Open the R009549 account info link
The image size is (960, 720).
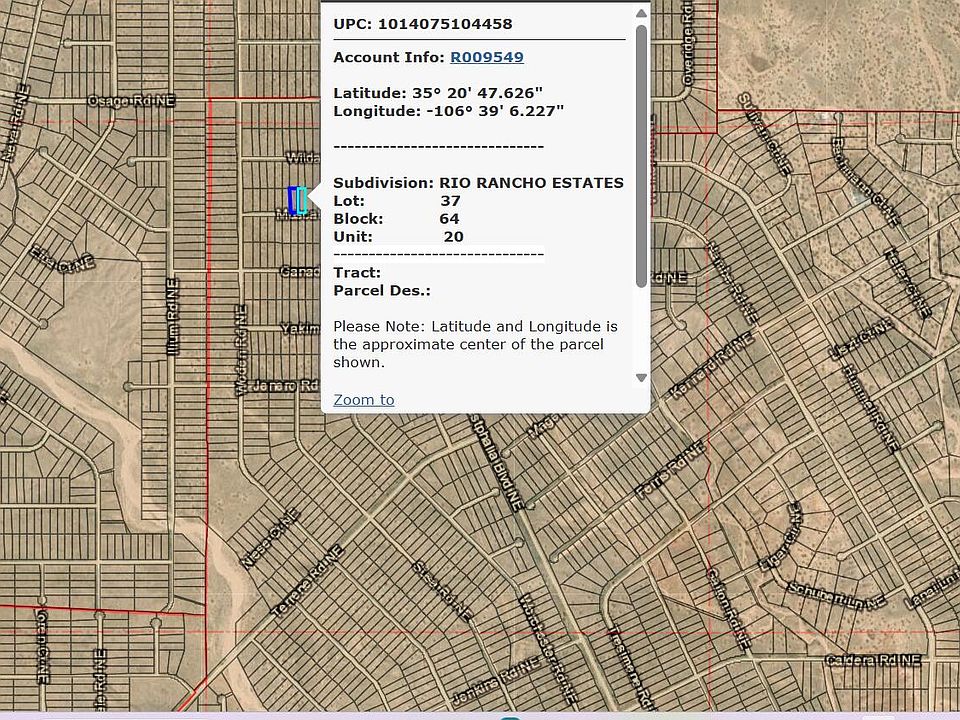click(x=486, y=58)
